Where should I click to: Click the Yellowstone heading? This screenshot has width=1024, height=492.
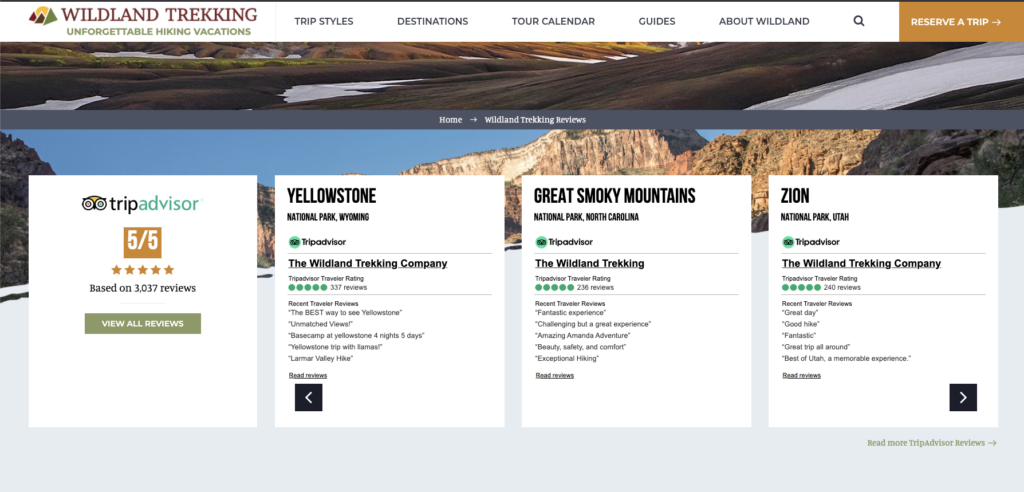(332, 196)
